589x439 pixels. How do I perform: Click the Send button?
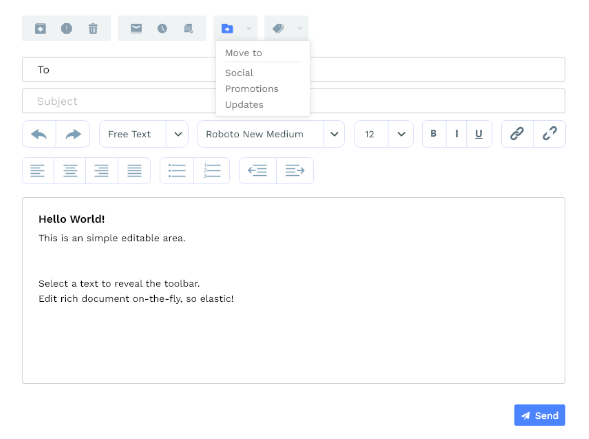click(539, 415)
